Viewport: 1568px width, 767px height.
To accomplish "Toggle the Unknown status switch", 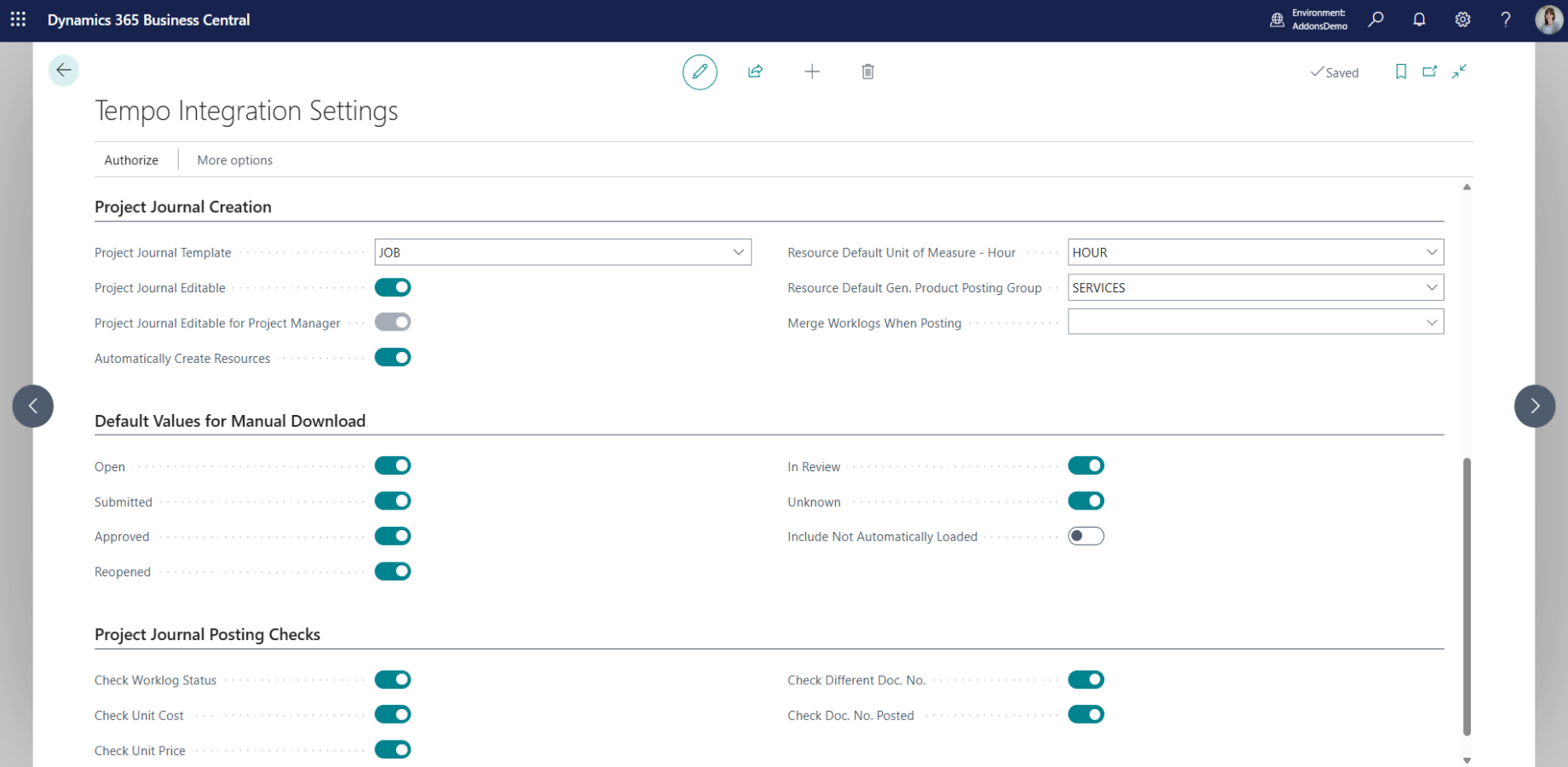I will pos(1086,501).
